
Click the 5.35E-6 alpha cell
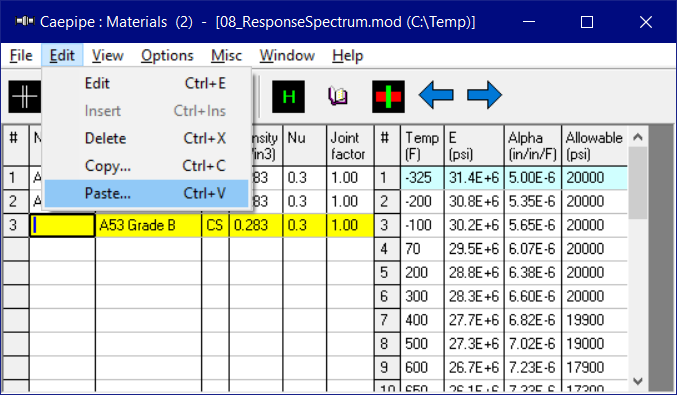point(532,201)
